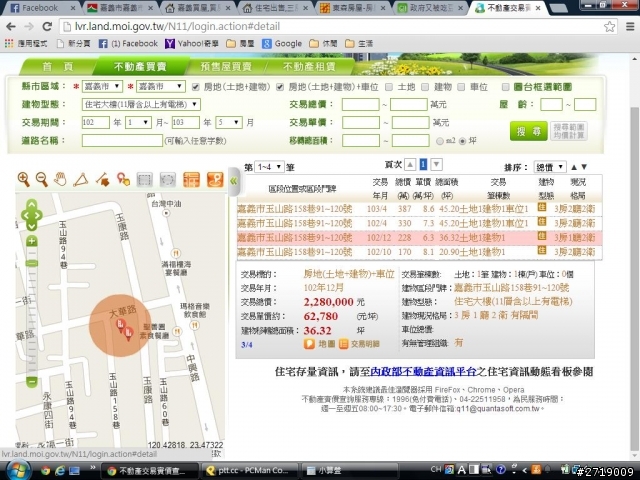Click the orange map locate icon
Image resolution: width=640 pixels, height=480 pixels.
pos(215,180)
